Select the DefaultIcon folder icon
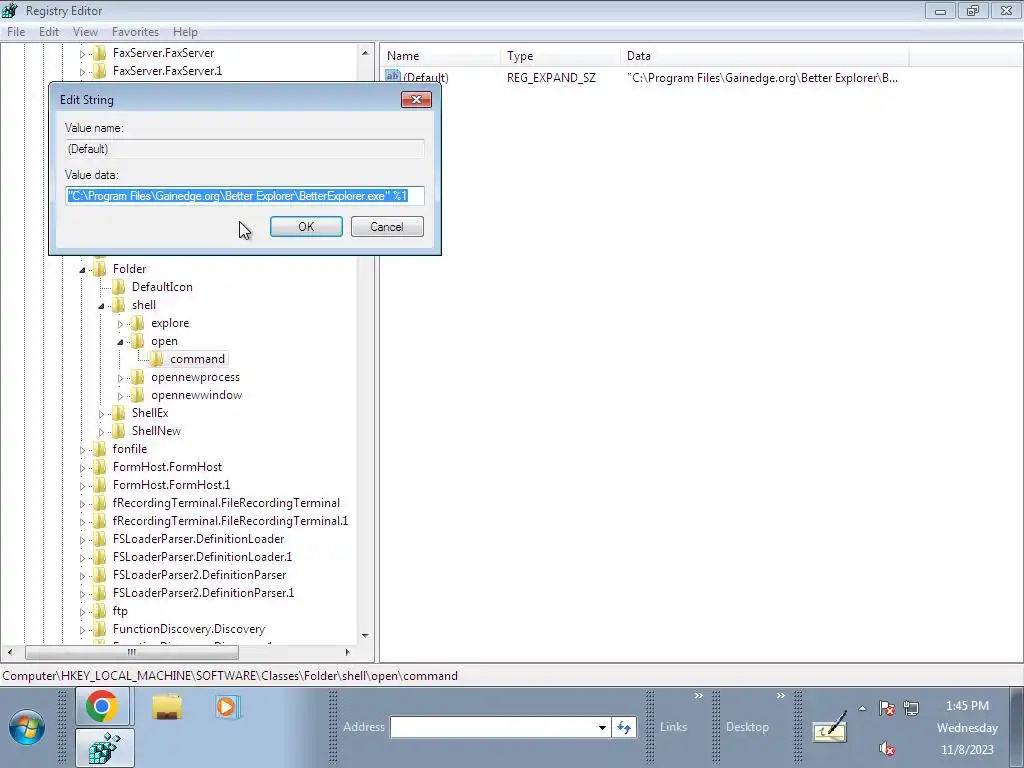Image resolution: width=1024 pixels, height=768 pixels. pos(118,287)
